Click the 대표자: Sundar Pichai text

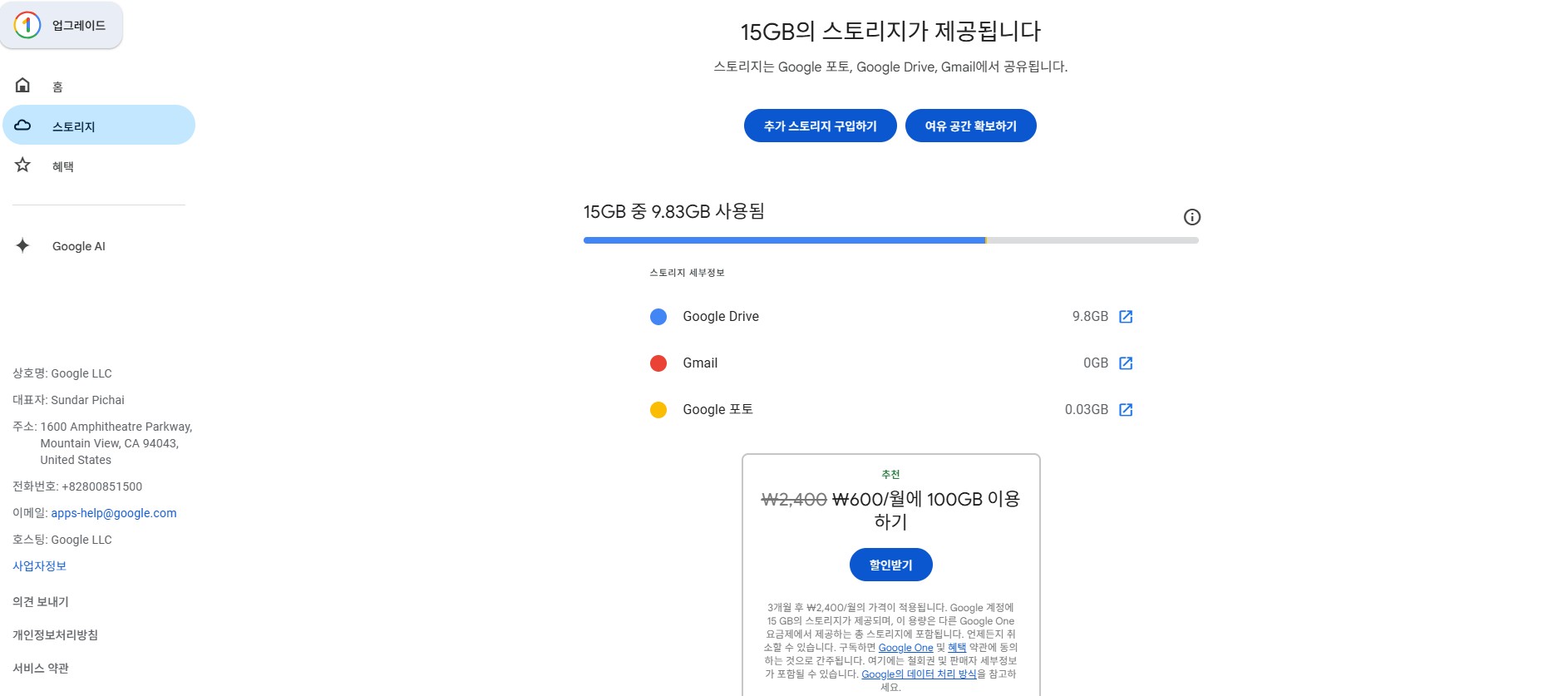68,400
